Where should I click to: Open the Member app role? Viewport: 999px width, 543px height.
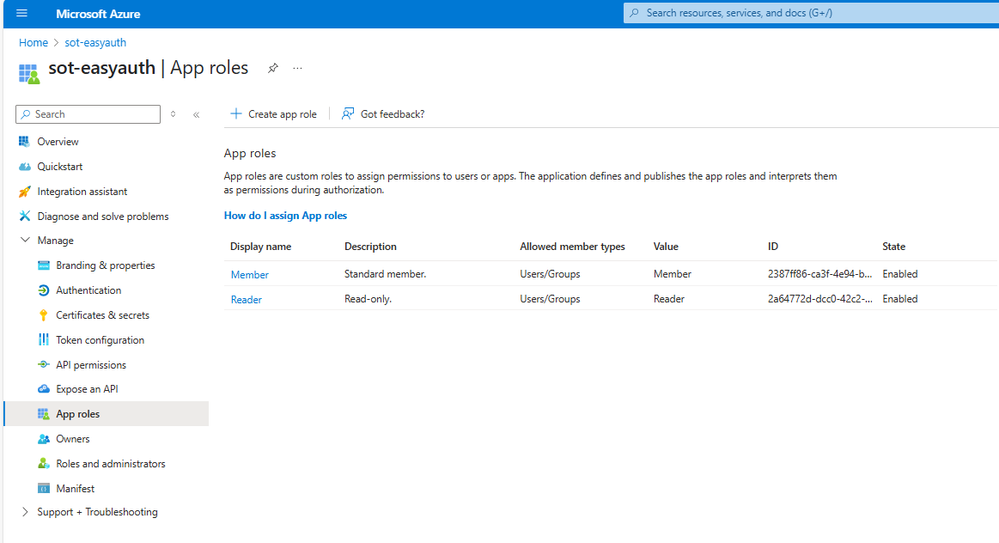click(x=249, y=274)
